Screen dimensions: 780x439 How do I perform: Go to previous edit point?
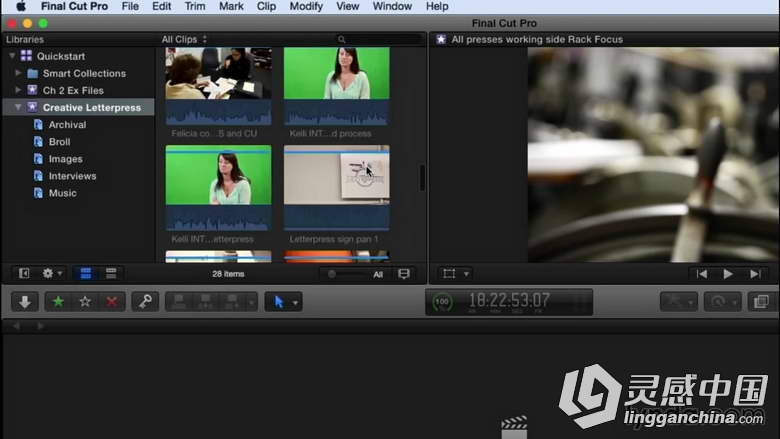701,274
